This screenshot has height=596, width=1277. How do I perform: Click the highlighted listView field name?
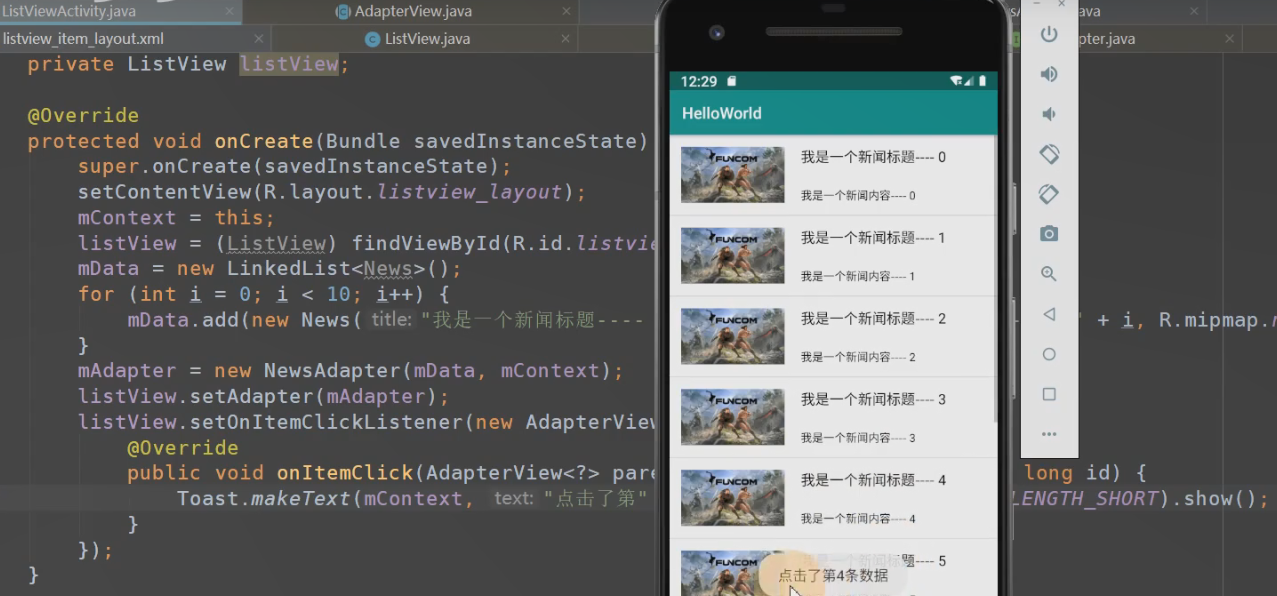click(x=290, y=64)
